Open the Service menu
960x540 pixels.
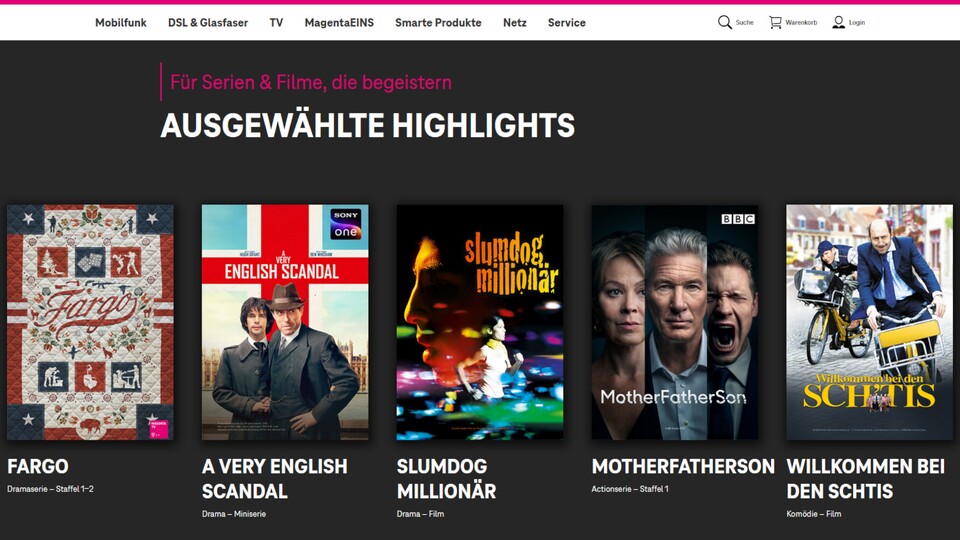[566, 23]
